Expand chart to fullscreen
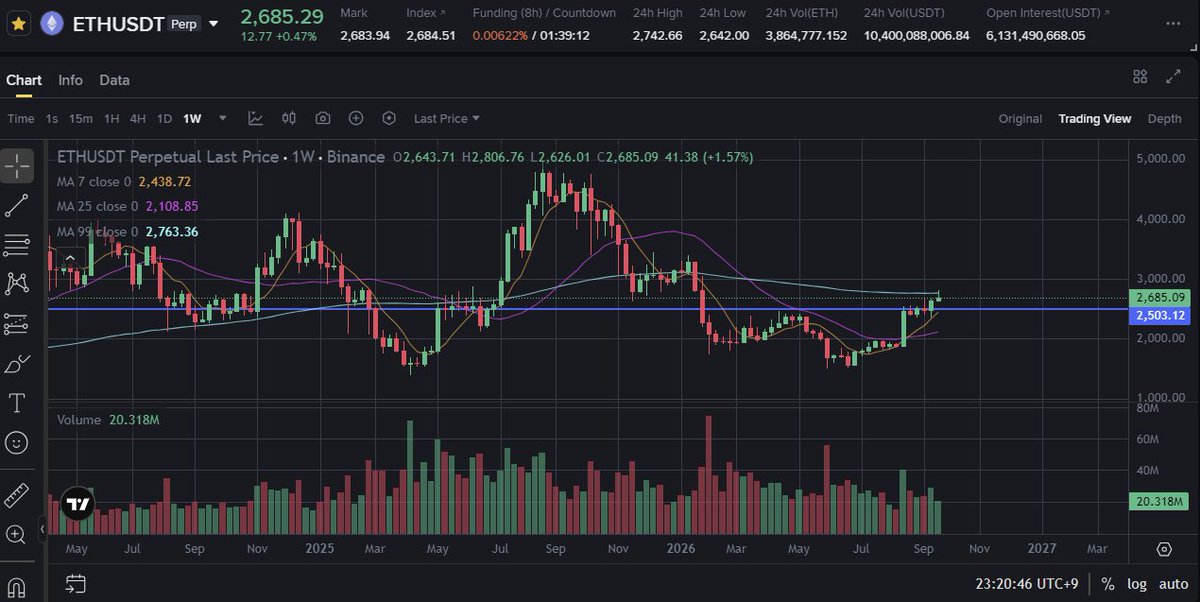1200x602 pixels. [1173, 77]
